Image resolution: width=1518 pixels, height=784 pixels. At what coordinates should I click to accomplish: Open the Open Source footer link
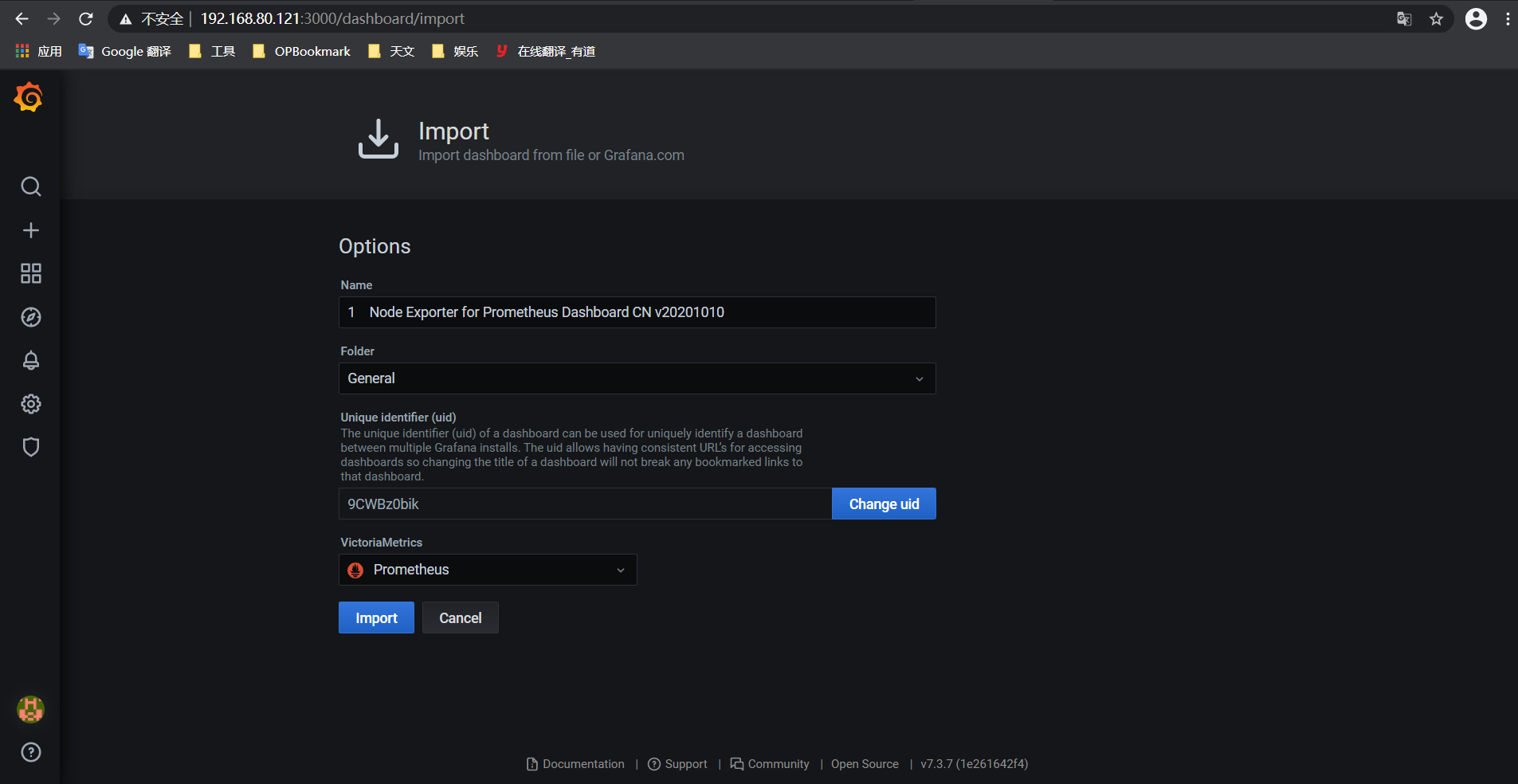point(865,764)
